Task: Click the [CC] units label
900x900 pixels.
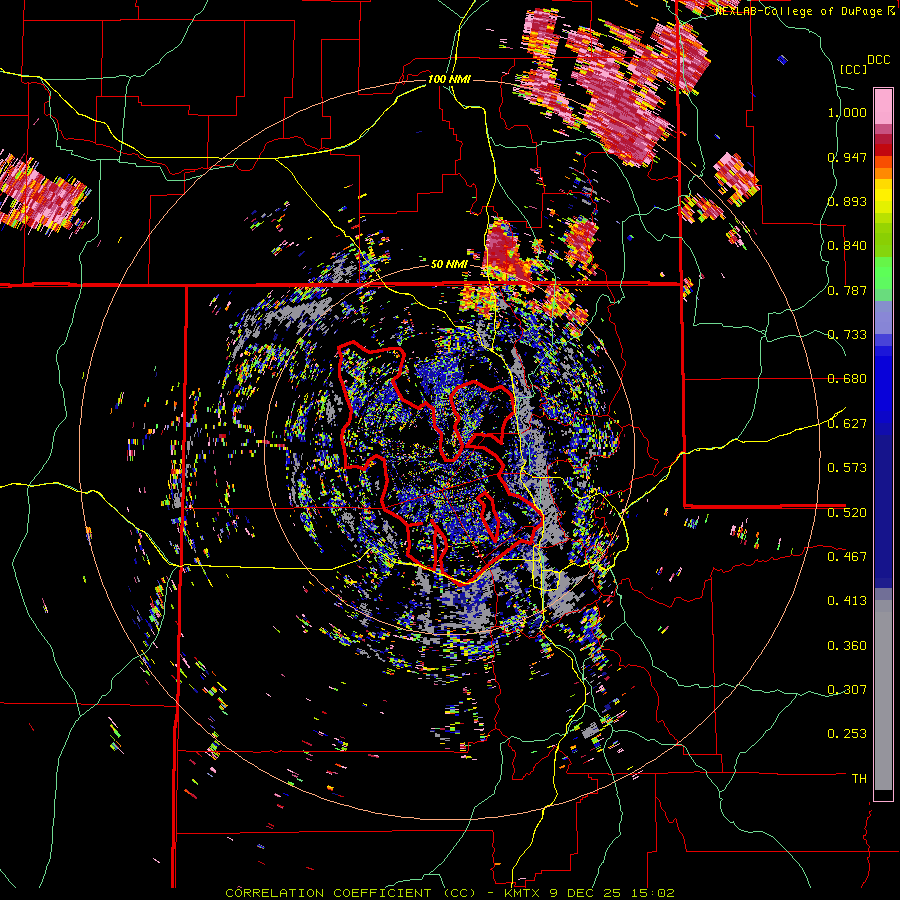Action: pyautogui.click(x=853, y=69)
